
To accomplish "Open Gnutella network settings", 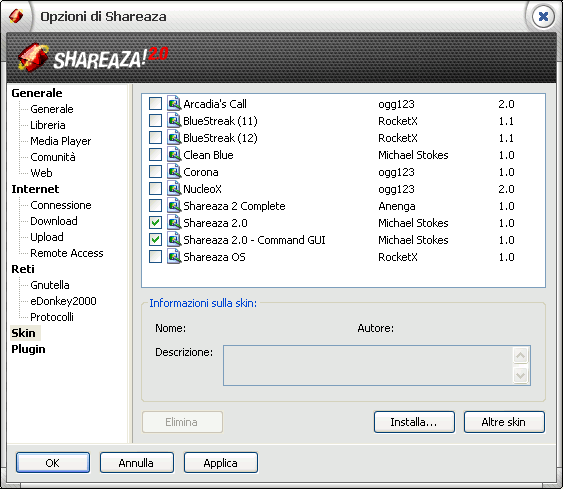I will (50, 285).
